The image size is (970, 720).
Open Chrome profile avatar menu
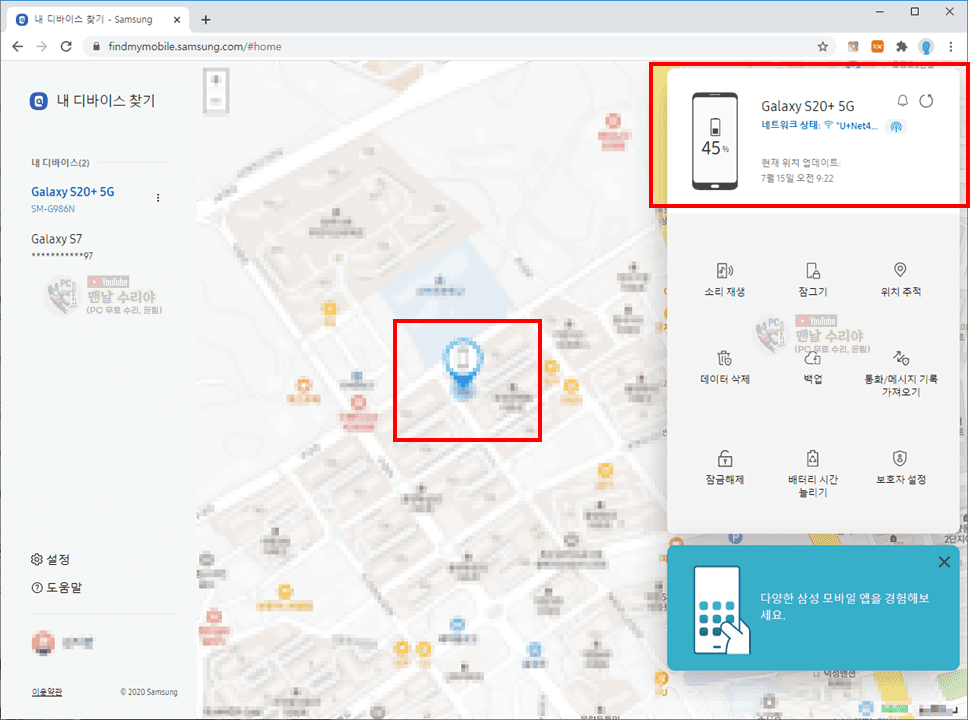click(926, 46)
